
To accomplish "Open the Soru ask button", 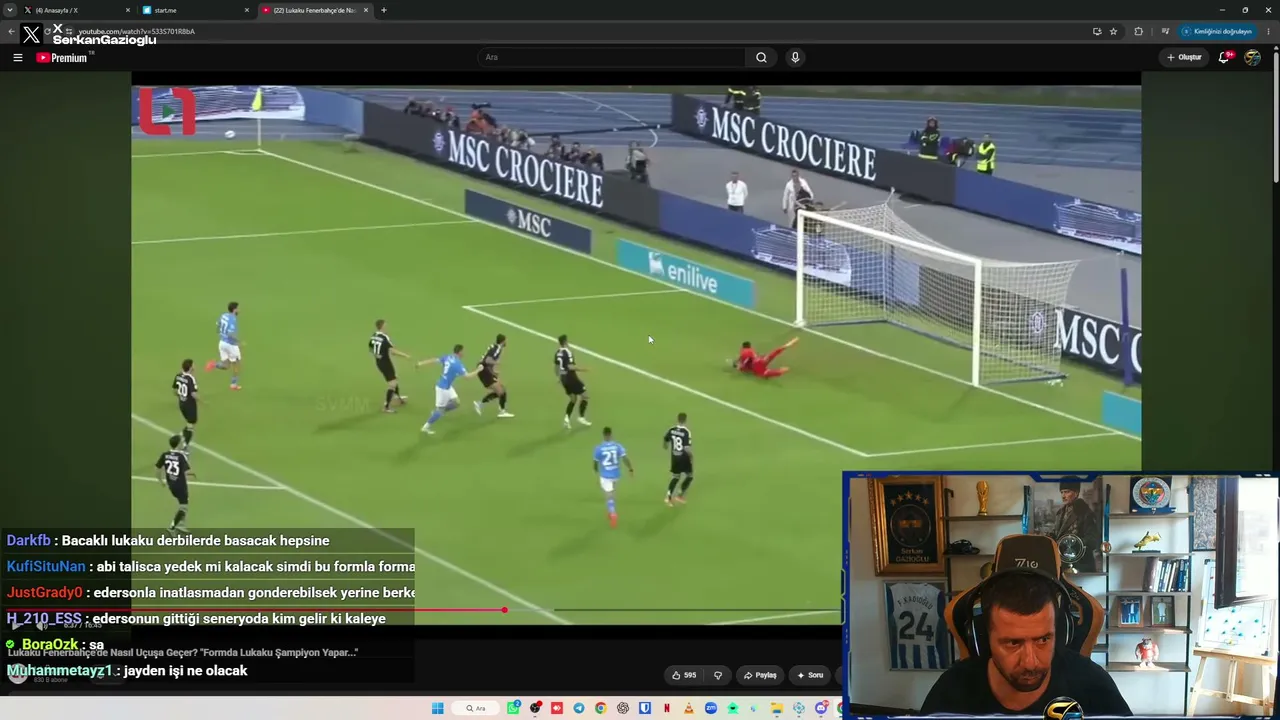I will pyautogui.click(x=810, y=675).
